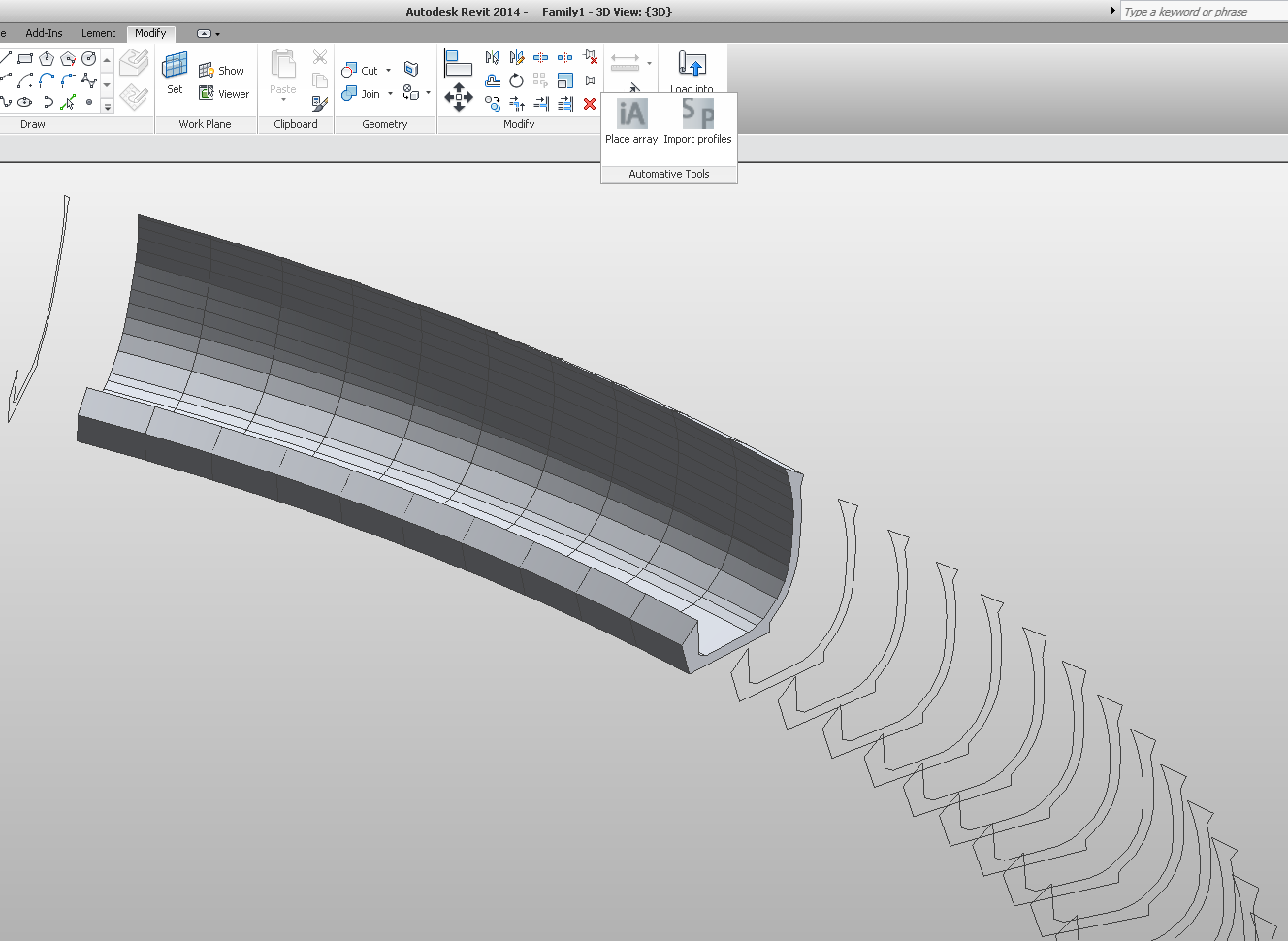Expand the Paste dropdown
Viewport: 1288px width, 941px height.
(x=282, y=97)
